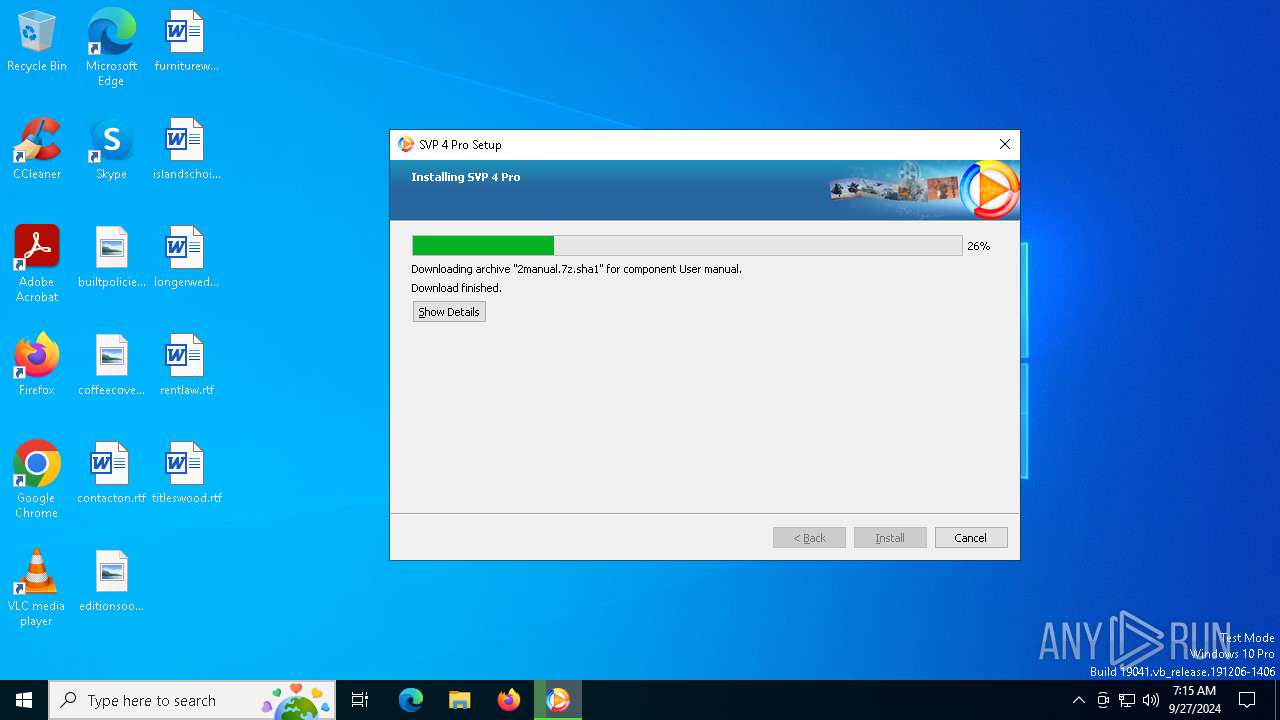Screen dimensions: 1280x720
Task: Click the 26% progress label
Action: point(978,246)
